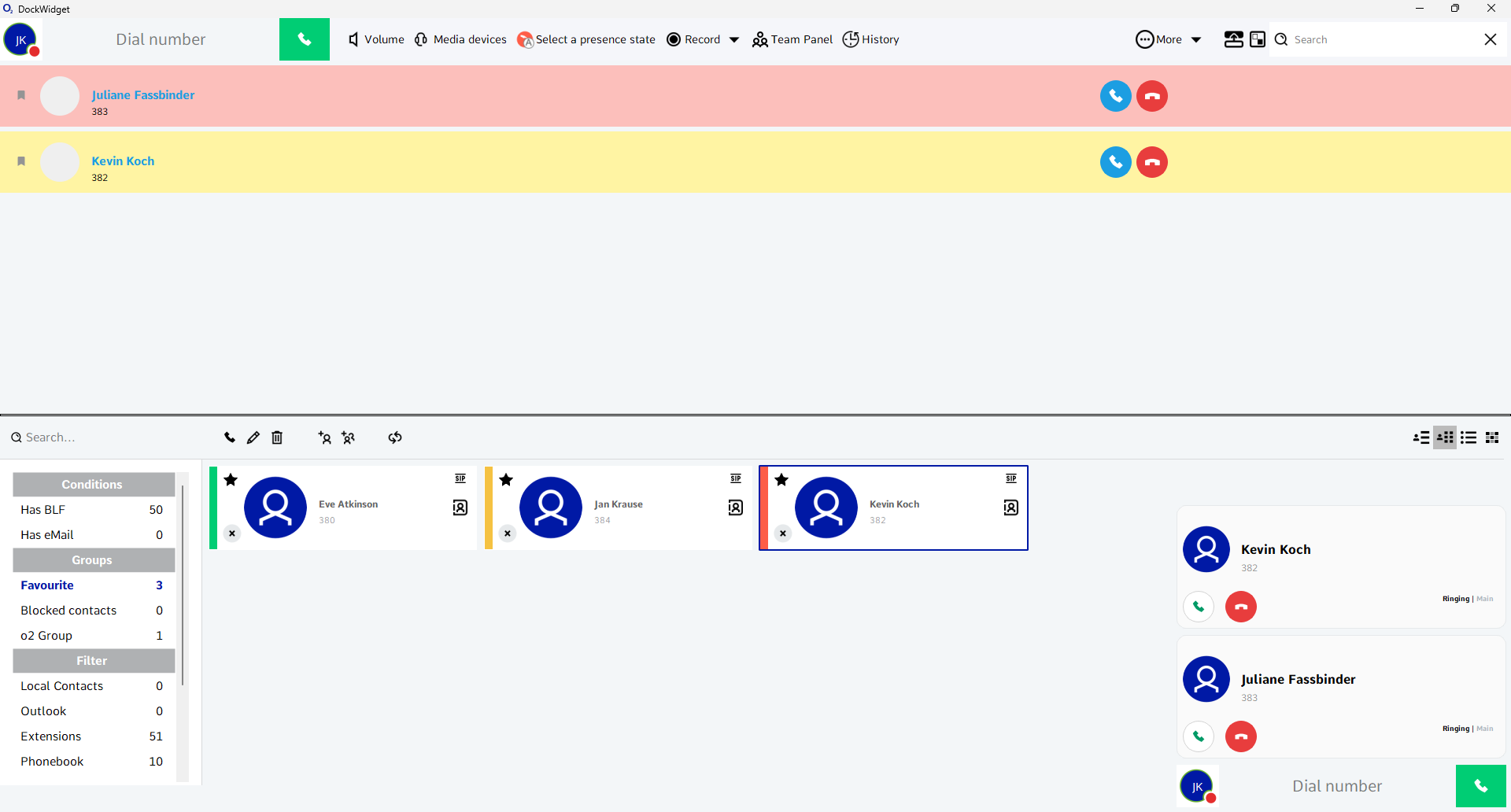Click the pencil edit contact icon
The width and height of the screenshot is (1511, 812).
pos(253,437)
